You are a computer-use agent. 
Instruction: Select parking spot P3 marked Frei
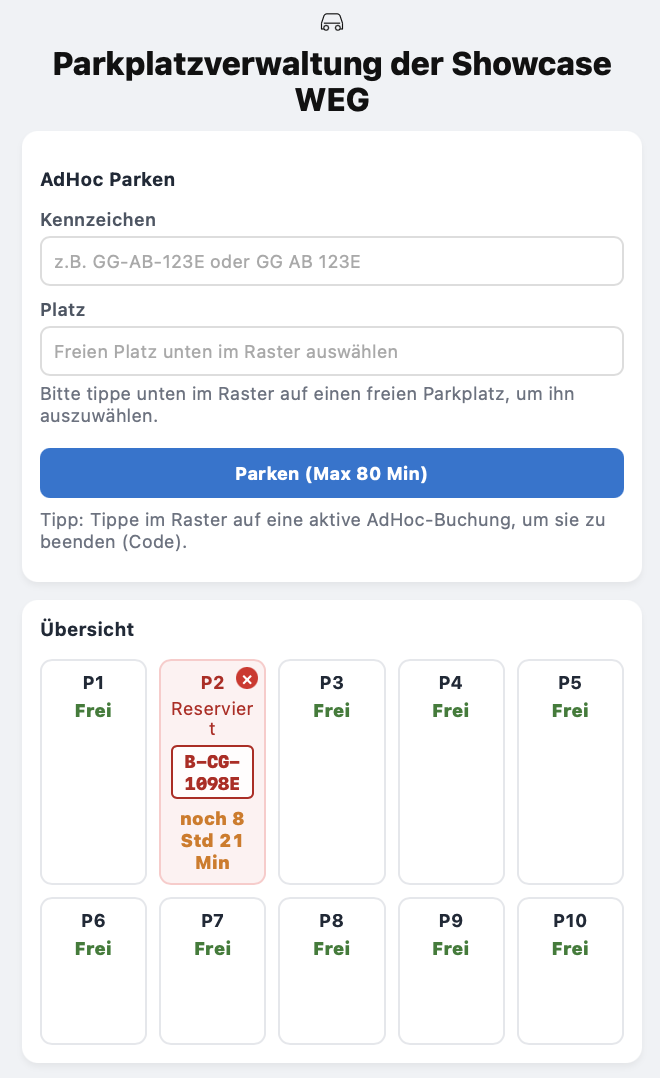331,771
